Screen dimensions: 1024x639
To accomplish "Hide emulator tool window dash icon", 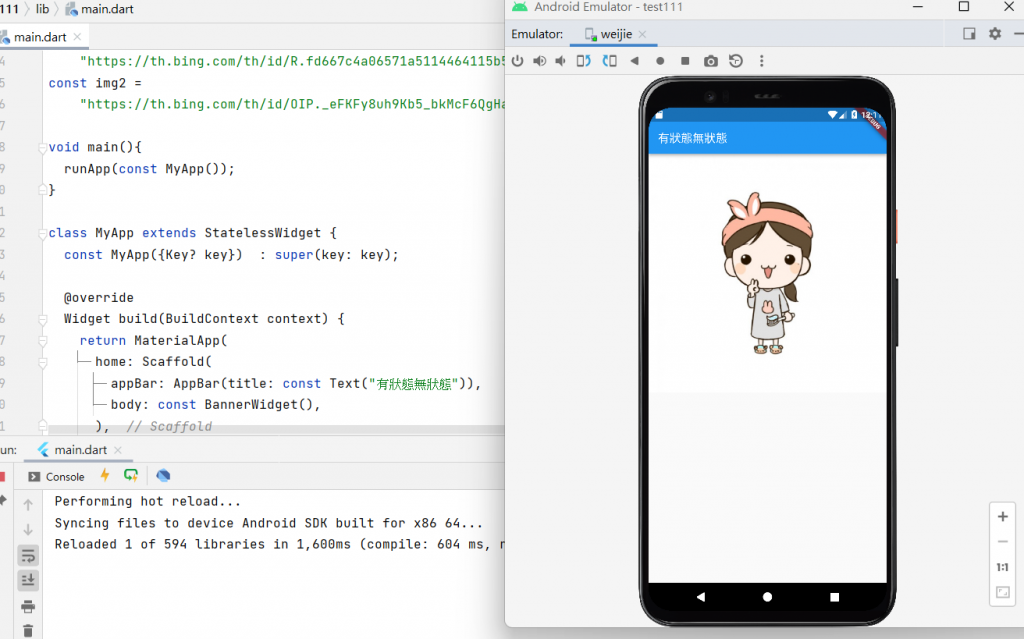I will [1018, 33].
